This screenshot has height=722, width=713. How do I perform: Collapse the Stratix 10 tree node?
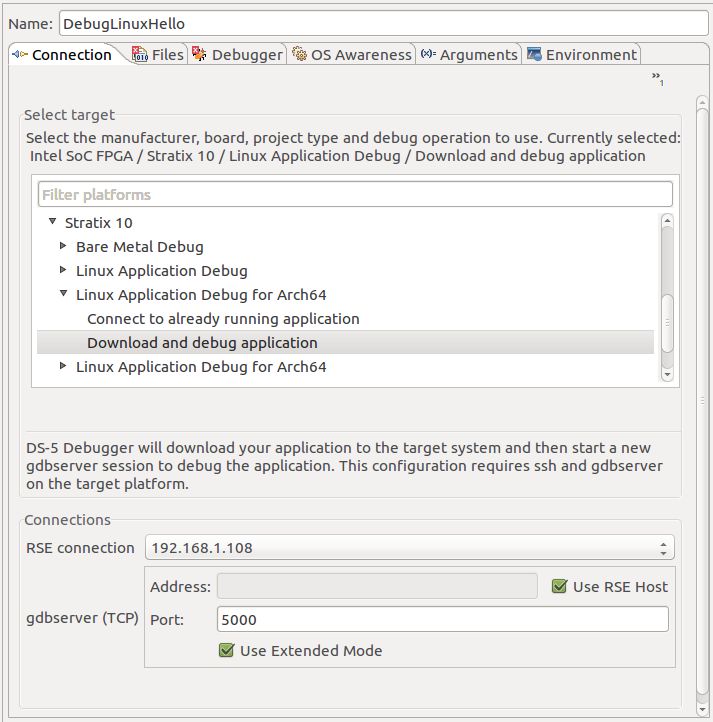tap(53, 222)
